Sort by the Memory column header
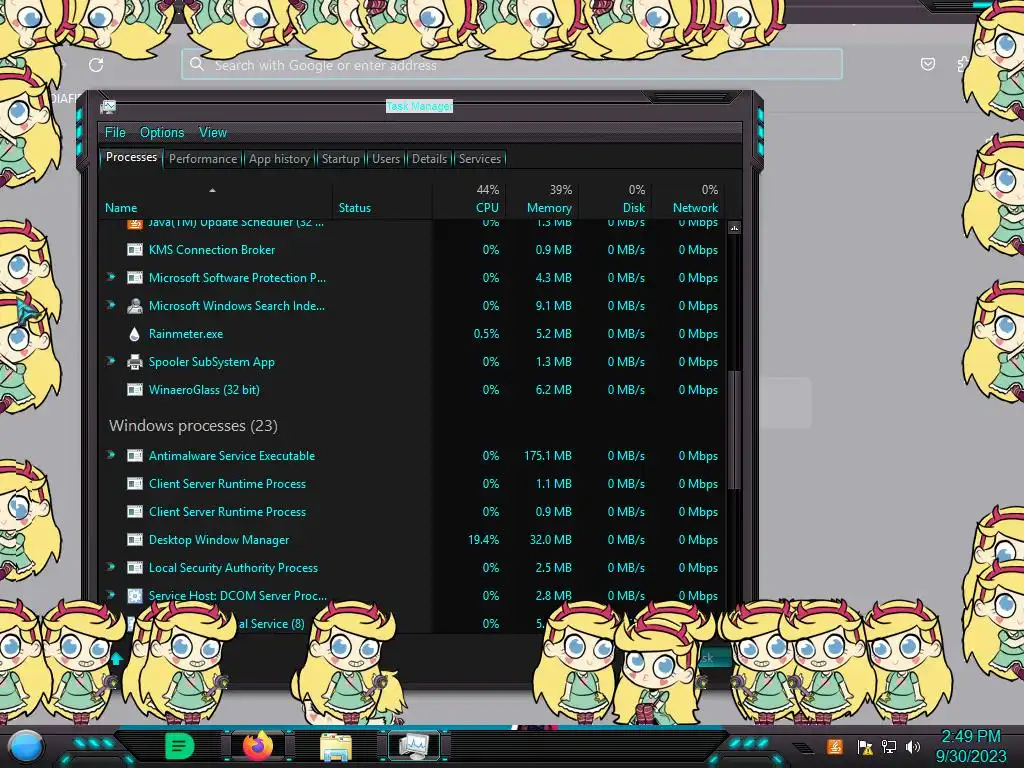The width and height of the screenshot is (1024, 768). tap(549, 208)
